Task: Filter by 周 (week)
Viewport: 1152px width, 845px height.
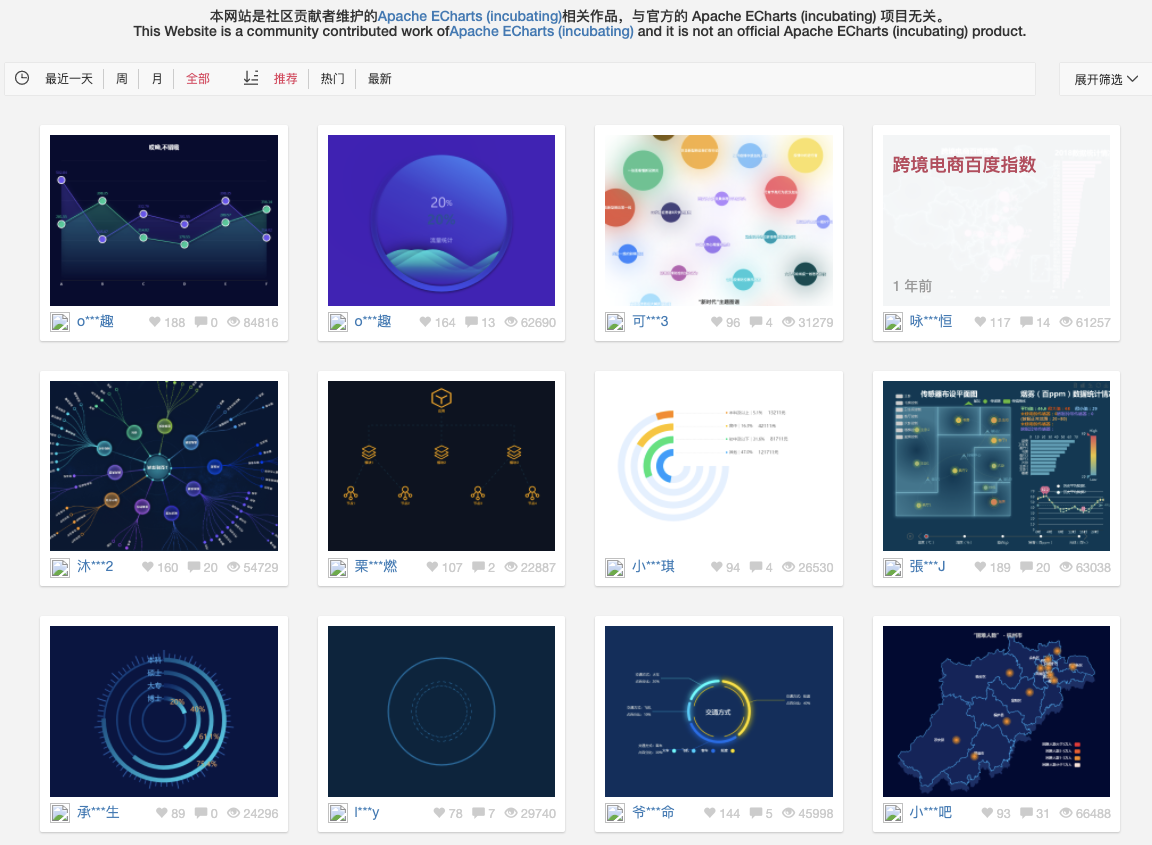Action: point(122,79)
